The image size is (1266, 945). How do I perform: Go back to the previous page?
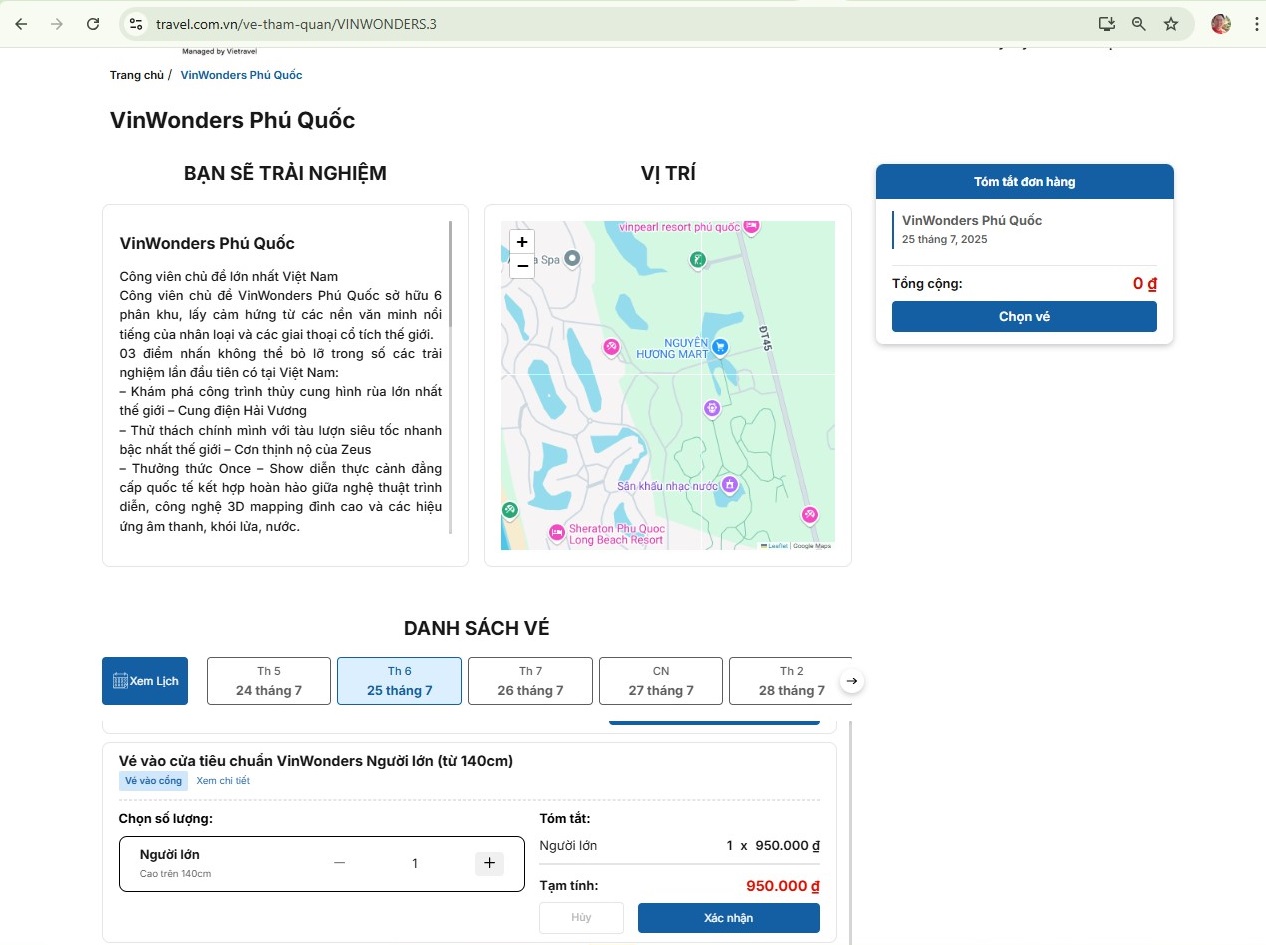pyautogui.click(x=21, y=24)
